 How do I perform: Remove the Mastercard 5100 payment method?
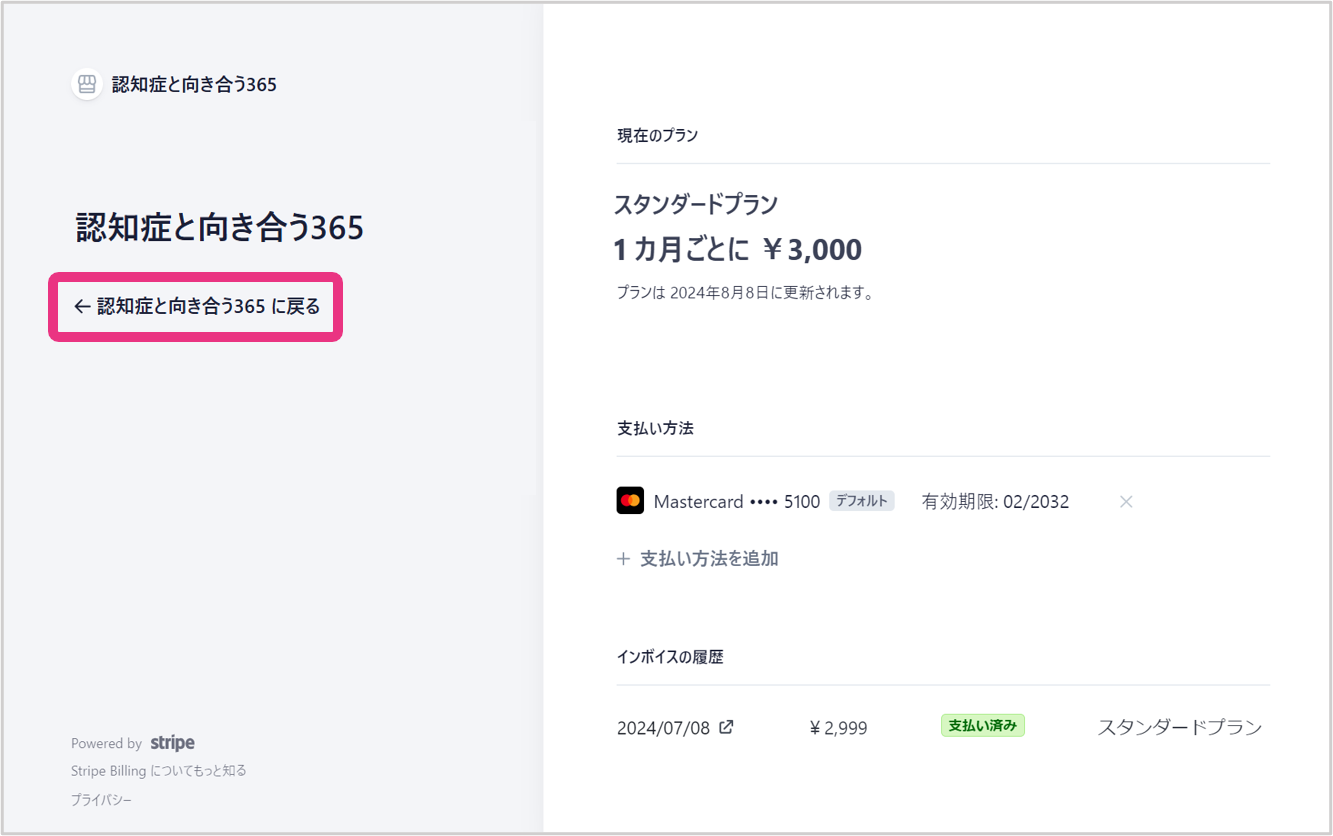[1126, 502]
